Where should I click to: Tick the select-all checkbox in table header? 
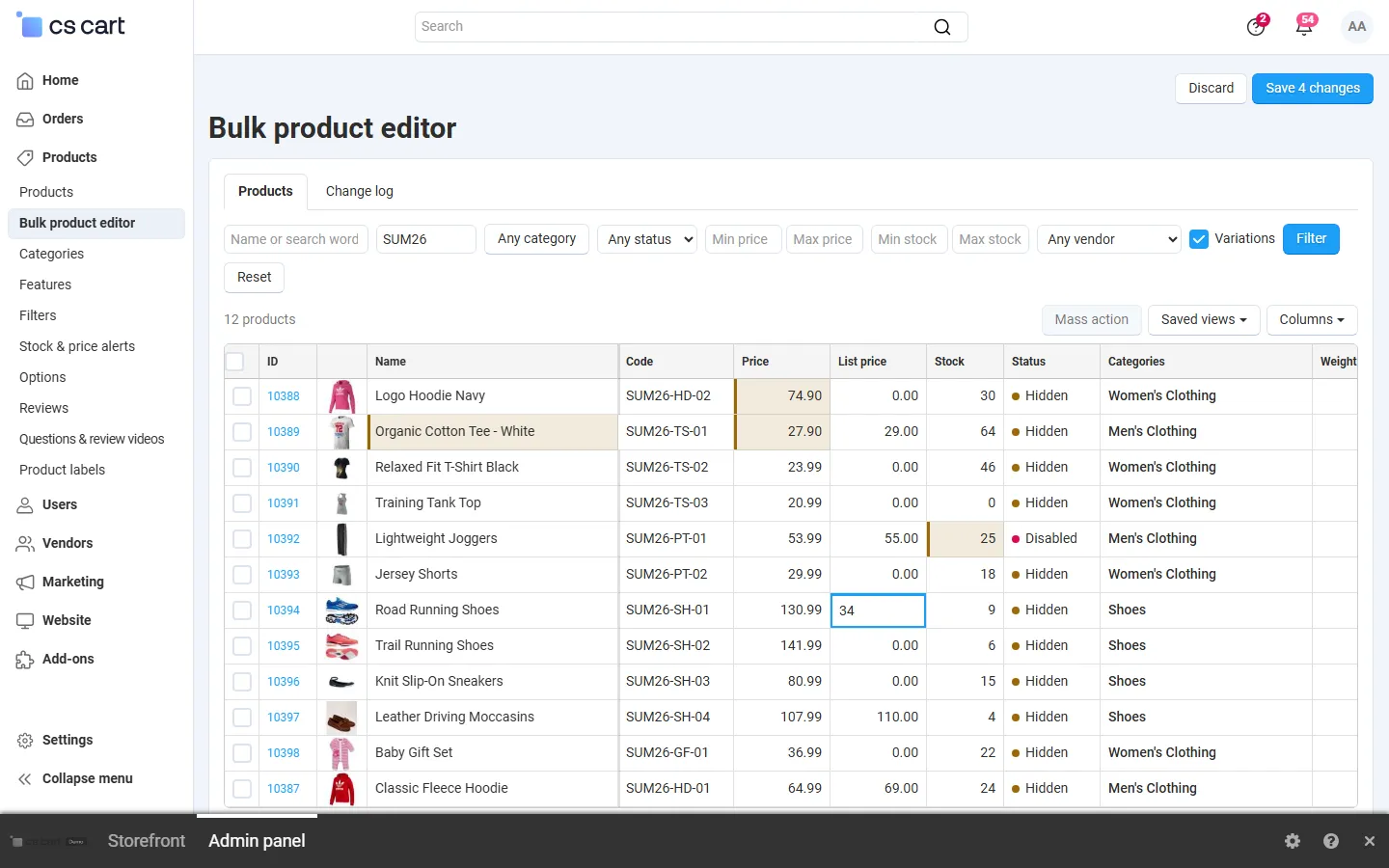234,362
